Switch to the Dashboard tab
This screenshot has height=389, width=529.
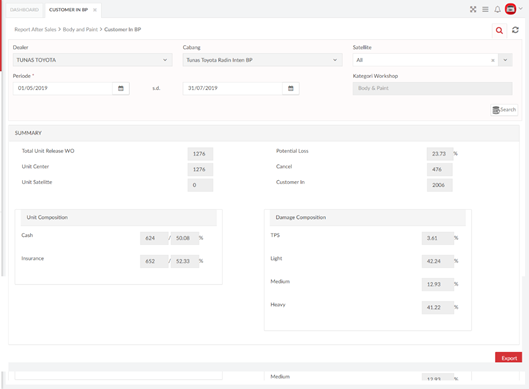pos(24,10)
